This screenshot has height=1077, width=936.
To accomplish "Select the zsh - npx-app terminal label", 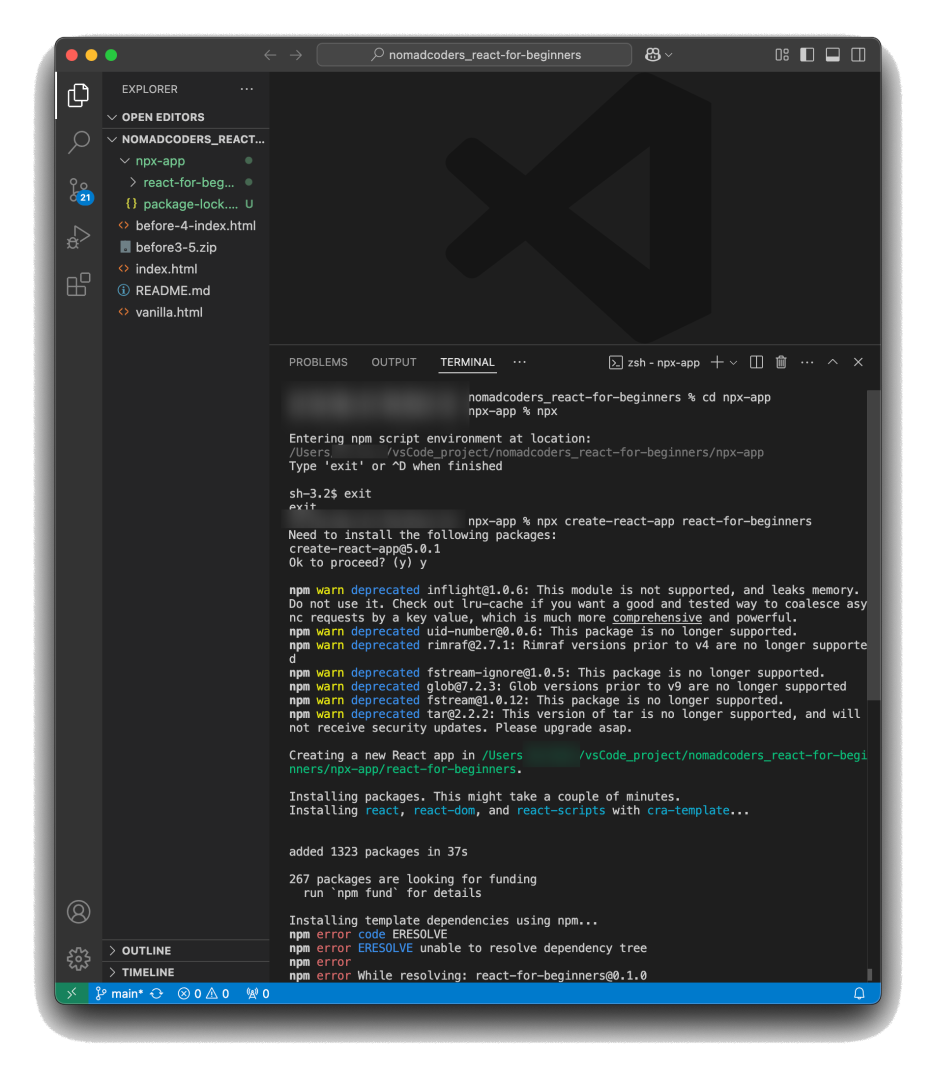I will (654, 363).
